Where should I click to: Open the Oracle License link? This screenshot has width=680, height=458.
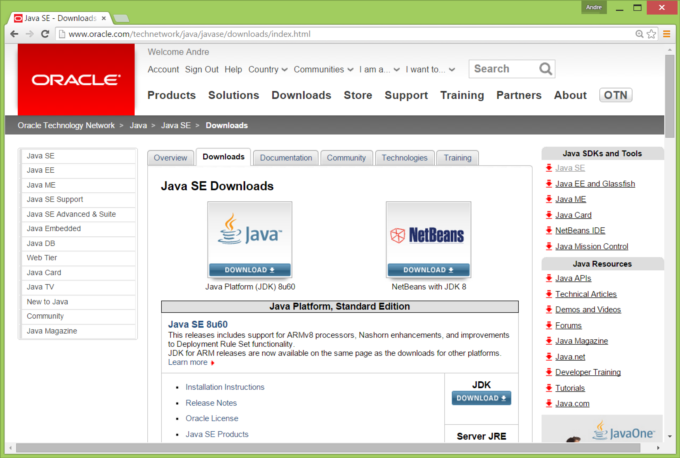tap(212, 419)
